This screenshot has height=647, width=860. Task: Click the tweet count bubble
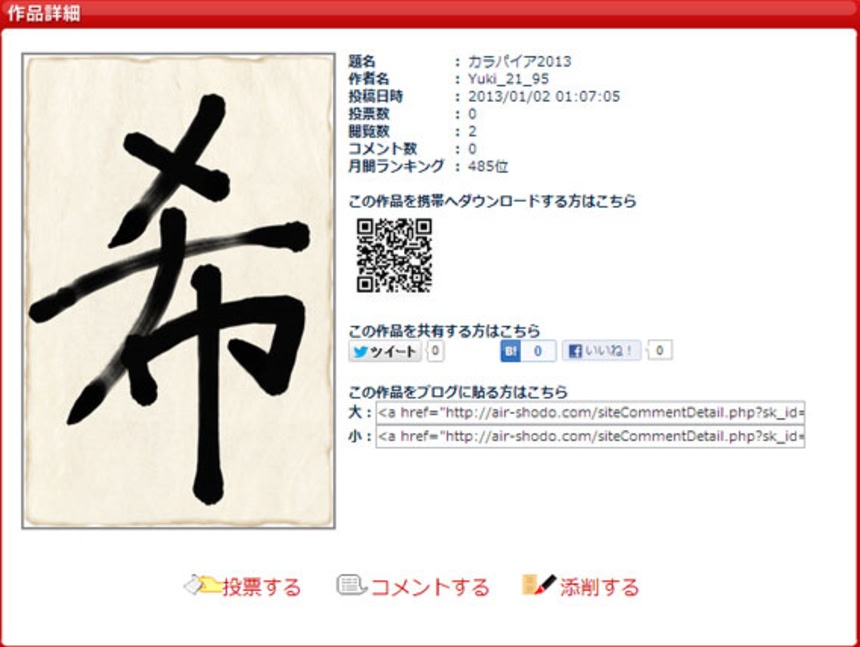tap(435, 351)
